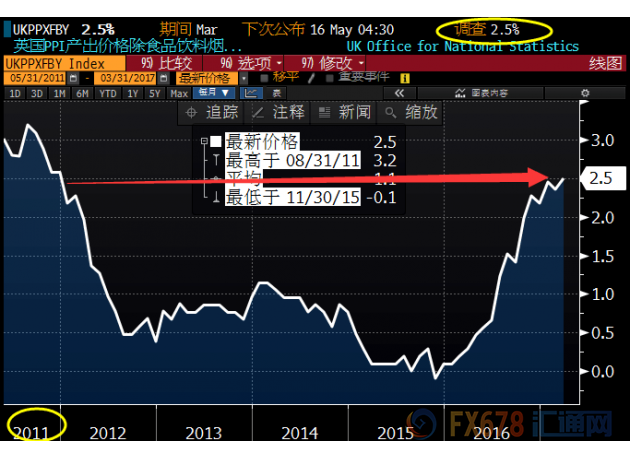Click the 2.5 last value marker on axis
Screen dimensions: 630x460
pos(601,179)
